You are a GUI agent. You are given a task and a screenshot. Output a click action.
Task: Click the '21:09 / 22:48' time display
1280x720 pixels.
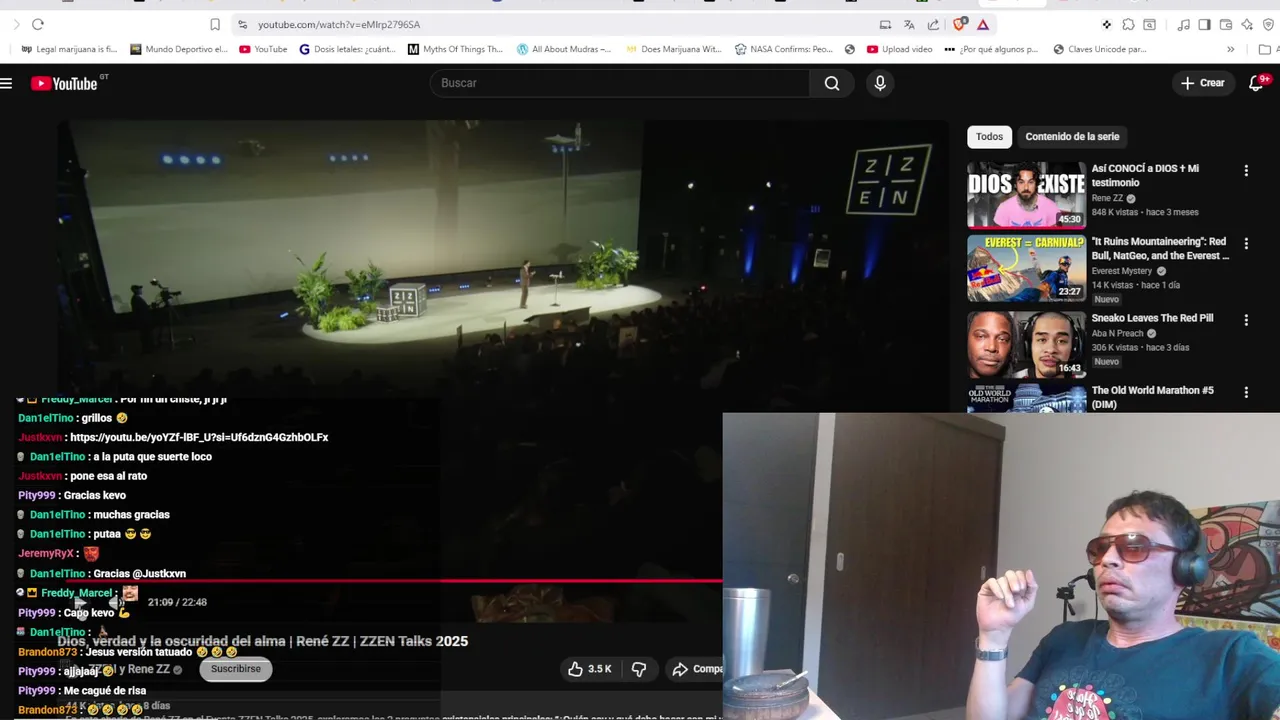pyautogui.click(x=177, y=602)
